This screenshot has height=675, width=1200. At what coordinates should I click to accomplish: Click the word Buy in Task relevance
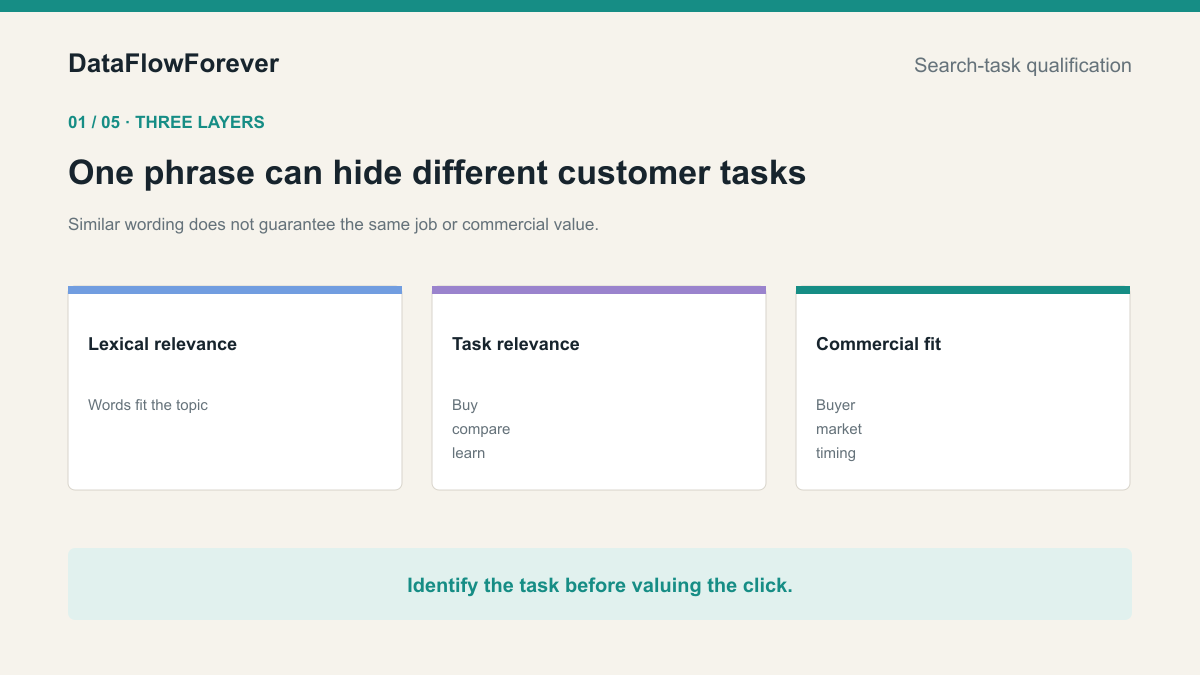coord(465,405)
